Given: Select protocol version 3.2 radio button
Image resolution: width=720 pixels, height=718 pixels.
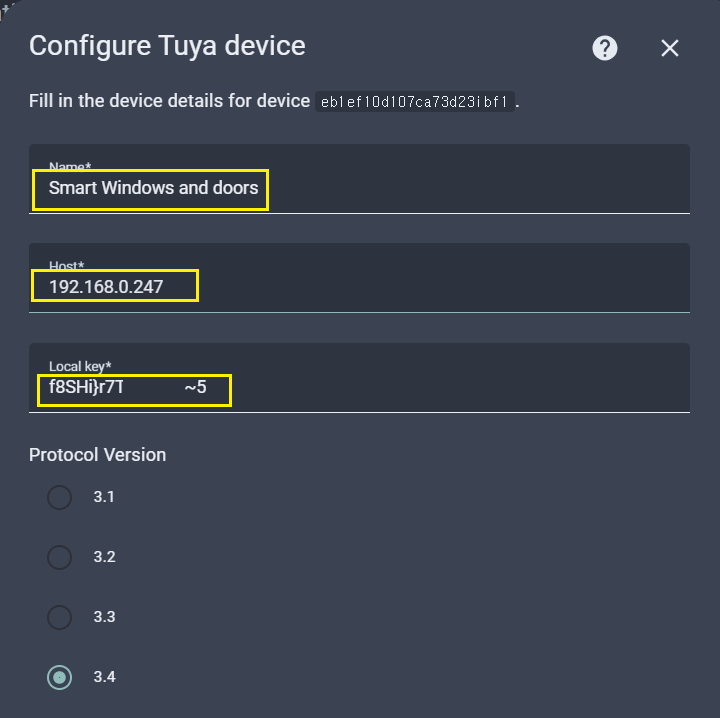Looking at the screenshot, I should point(60,557).
